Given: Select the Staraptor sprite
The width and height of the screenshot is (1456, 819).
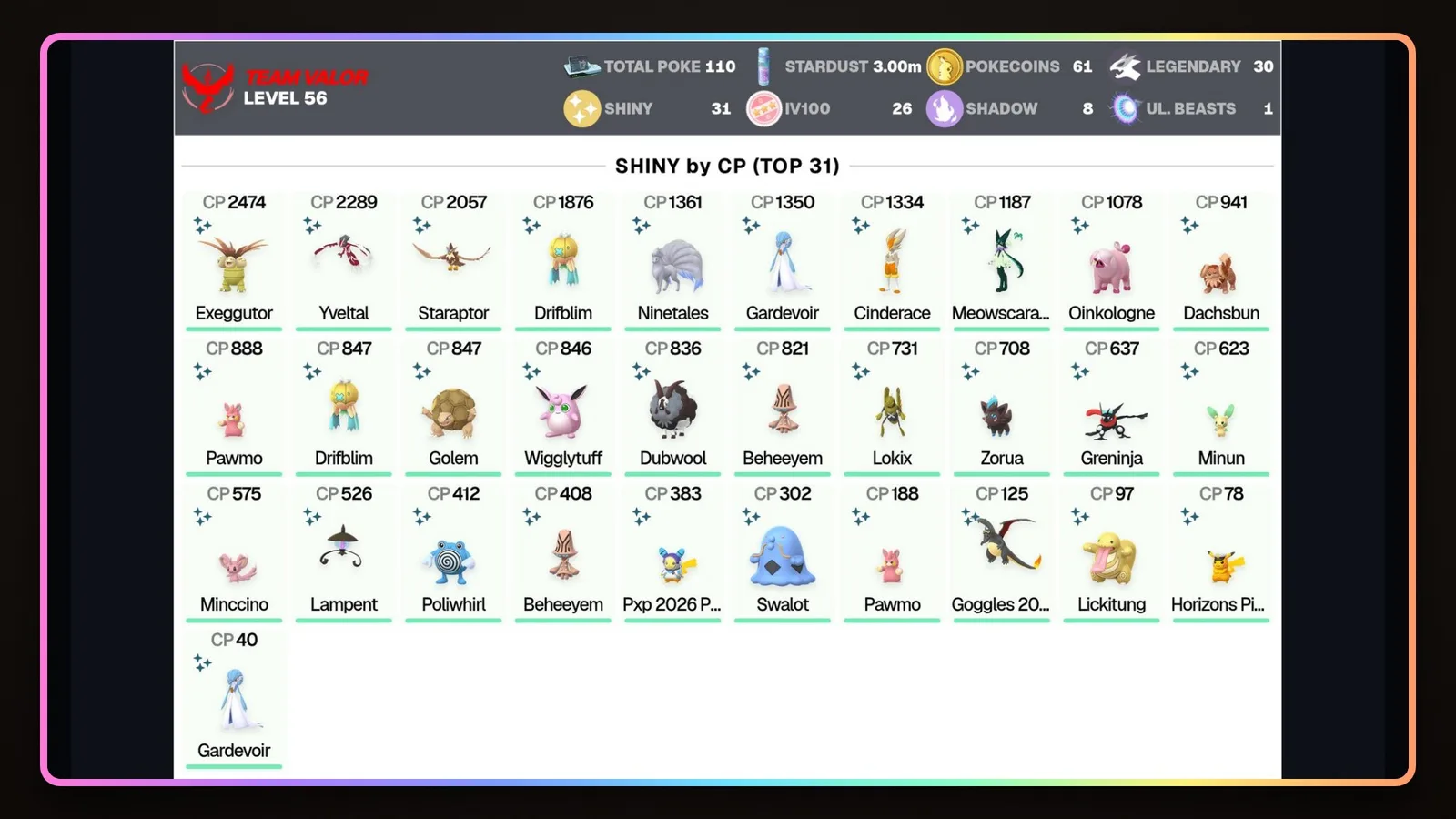Looking at the screenshot, I should [452, 258].
